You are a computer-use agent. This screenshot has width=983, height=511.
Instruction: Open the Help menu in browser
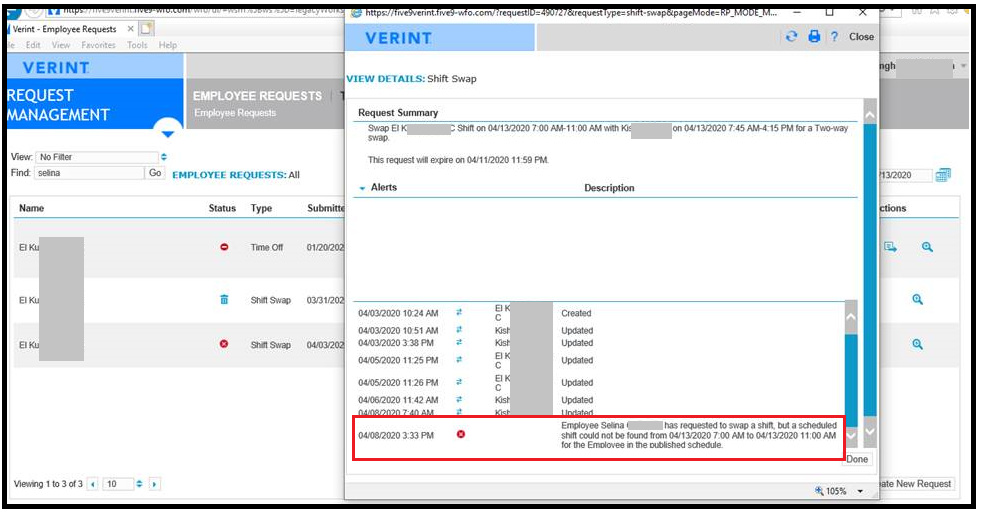point(167,45)
